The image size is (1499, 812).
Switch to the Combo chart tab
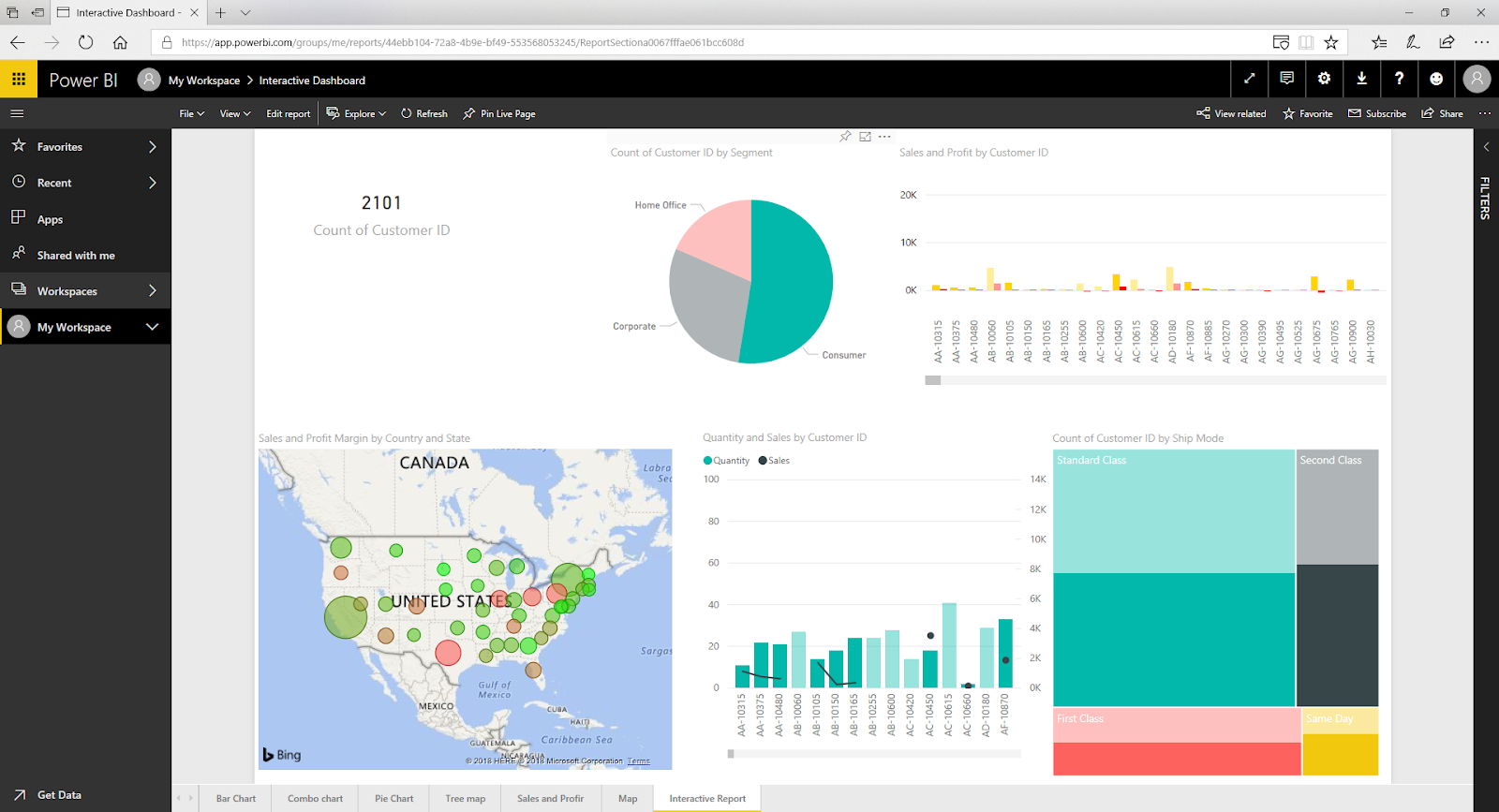316,799
